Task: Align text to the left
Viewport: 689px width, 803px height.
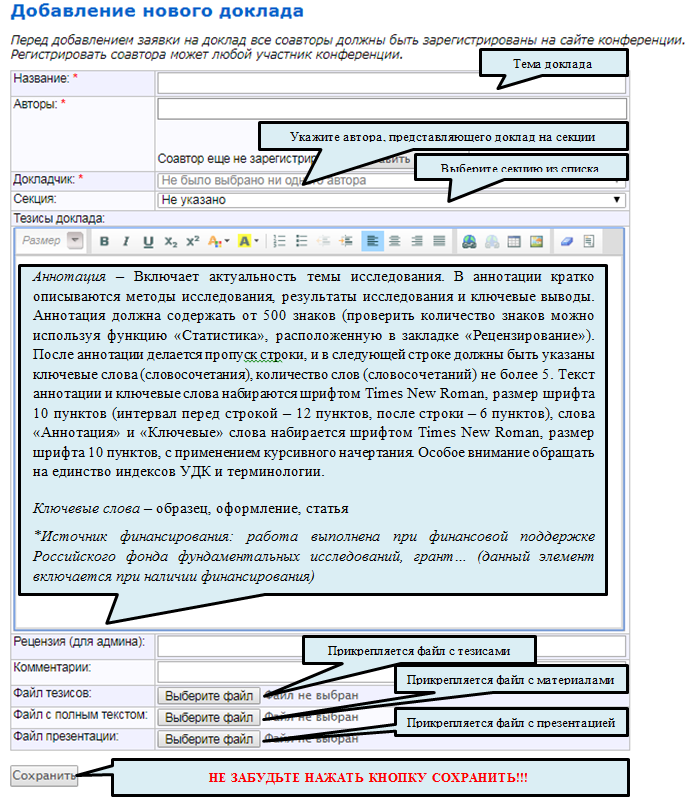Action: coord(372,241)
